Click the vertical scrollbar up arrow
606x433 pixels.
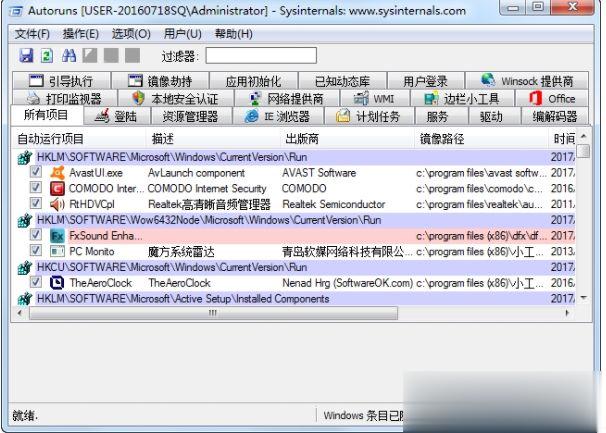pos(583,136)
